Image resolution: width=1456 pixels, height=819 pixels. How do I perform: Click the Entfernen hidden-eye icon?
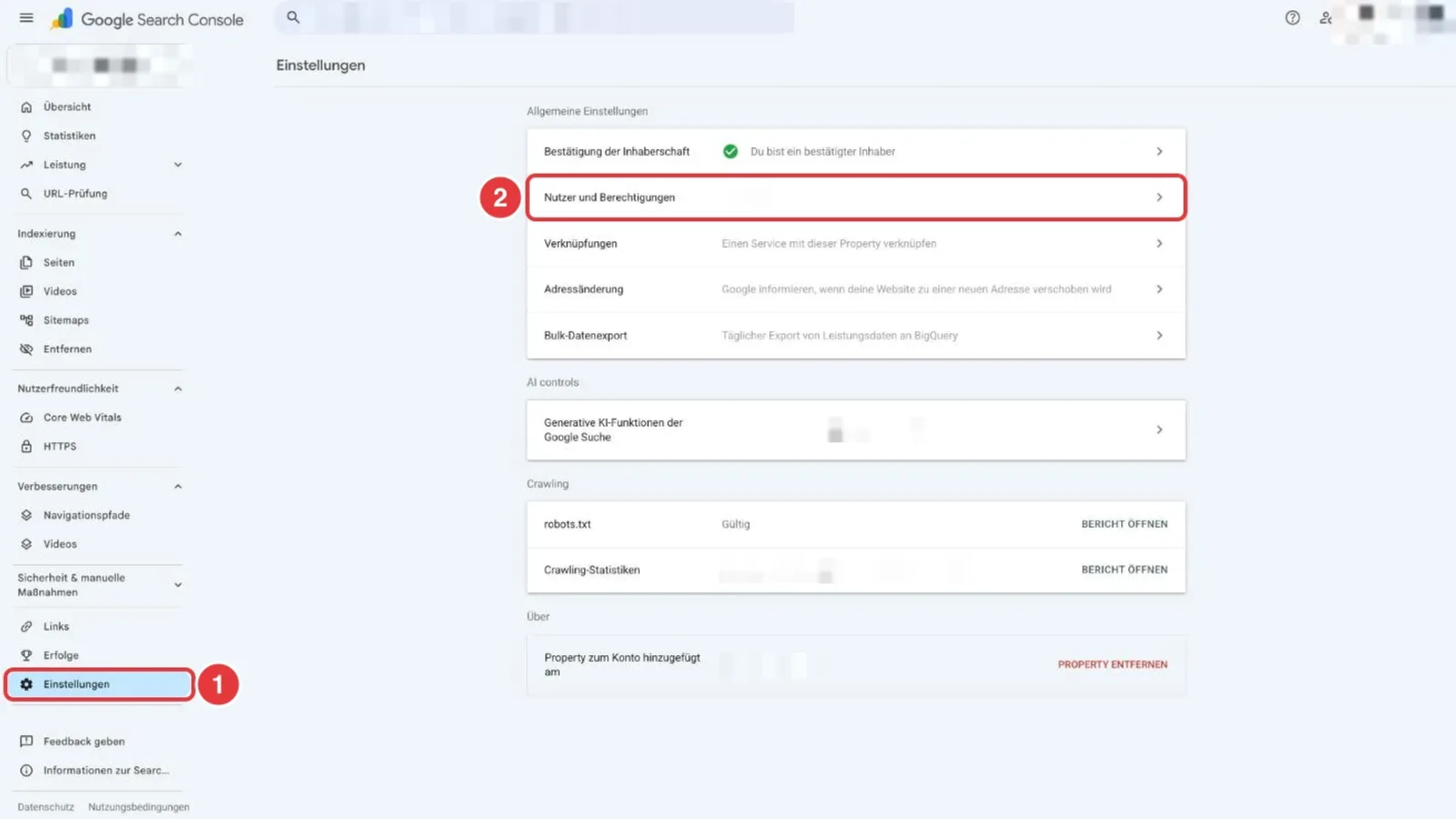26,349
